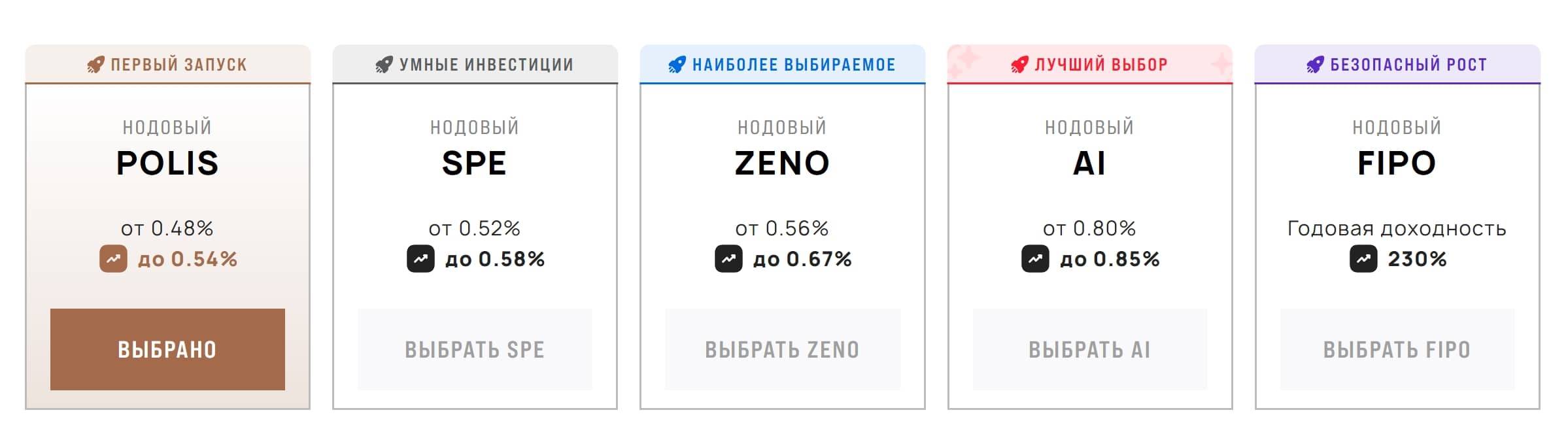Click the brown trend chart icon in POLIS card
This screenshot has width=1568, height=442.
(x=113, y=259)
